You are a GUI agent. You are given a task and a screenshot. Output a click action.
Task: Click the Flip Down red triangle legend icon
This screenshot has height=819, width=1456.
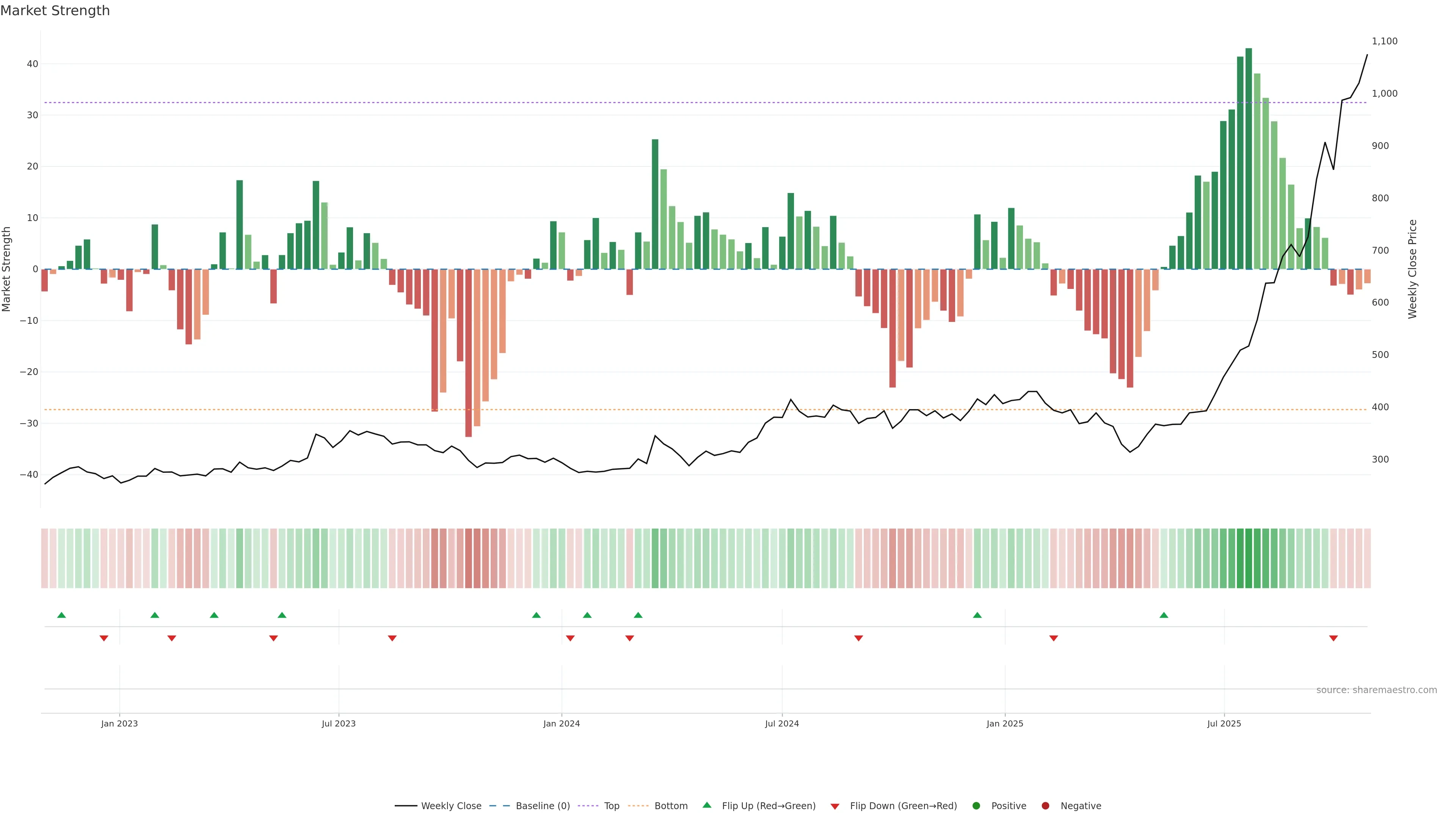tap(835, 806)
